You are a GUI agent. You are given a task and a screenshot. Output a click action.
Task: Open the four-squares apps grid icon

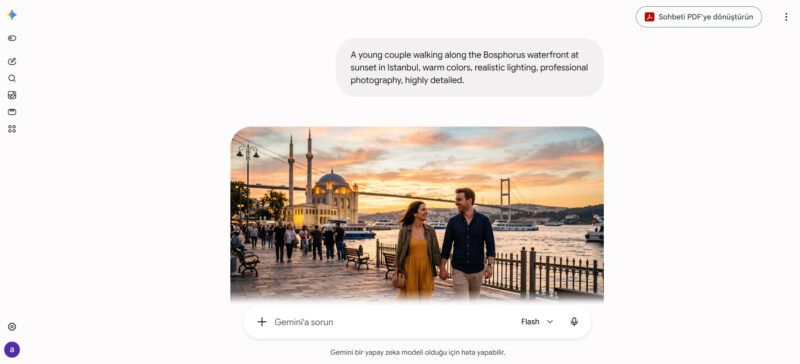(x=12, y=129)
